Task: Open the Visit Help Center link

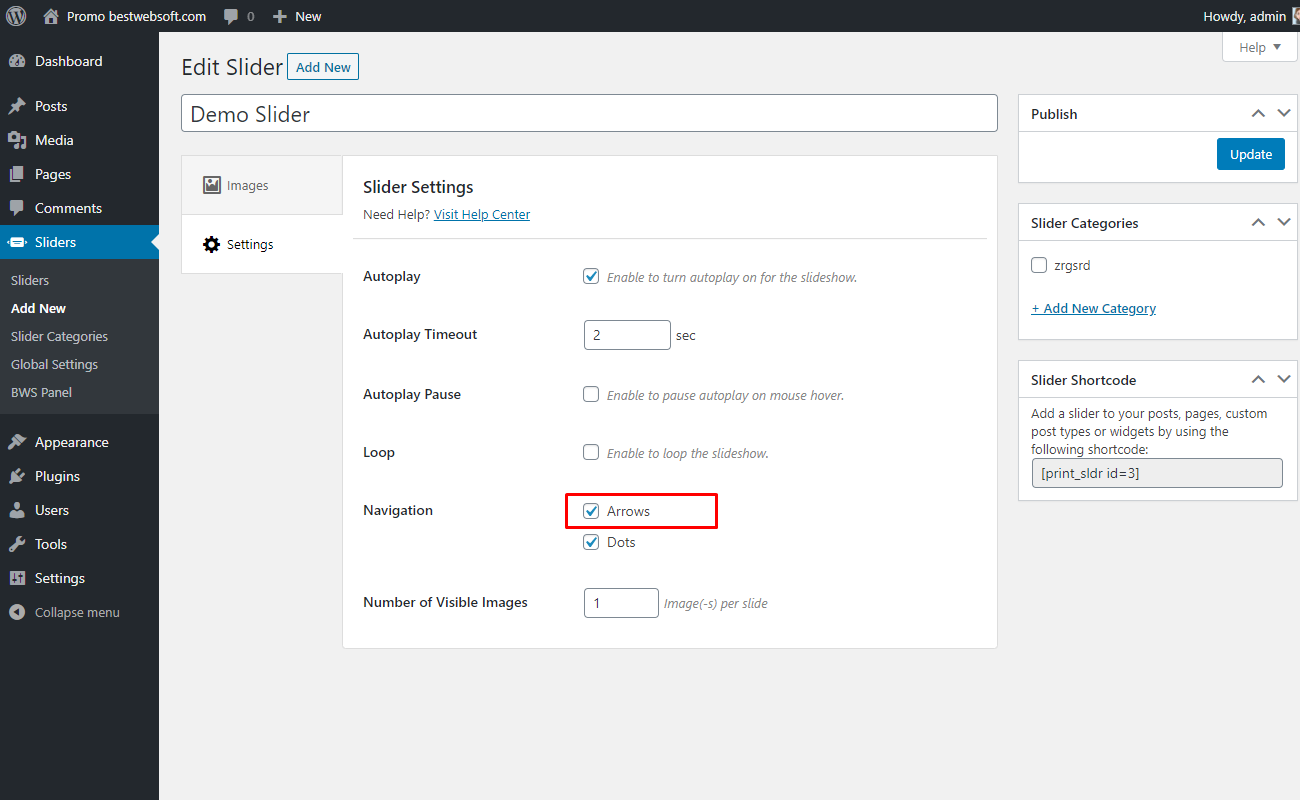Action: 482,214
